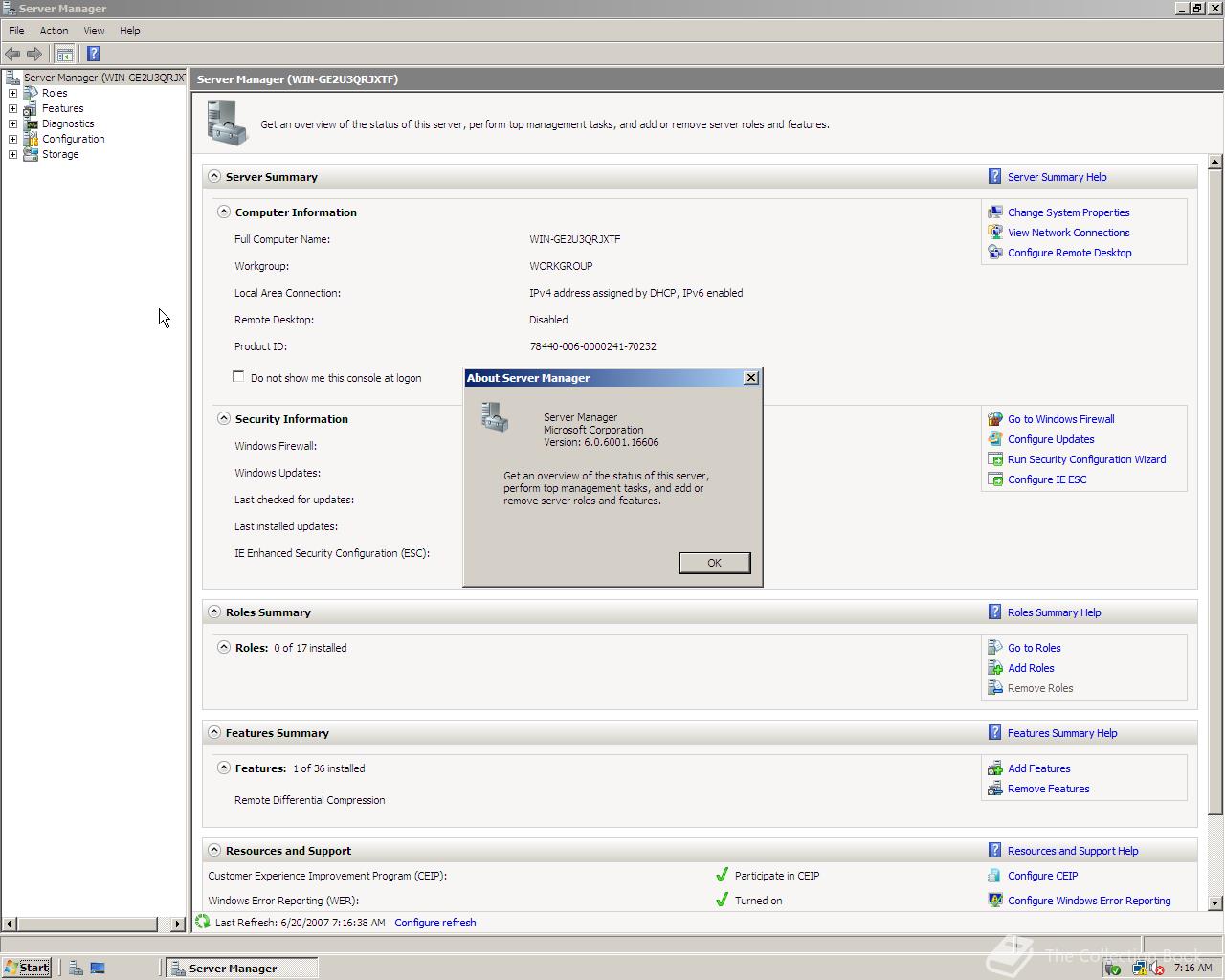Open the Action menu

(54, 31)
